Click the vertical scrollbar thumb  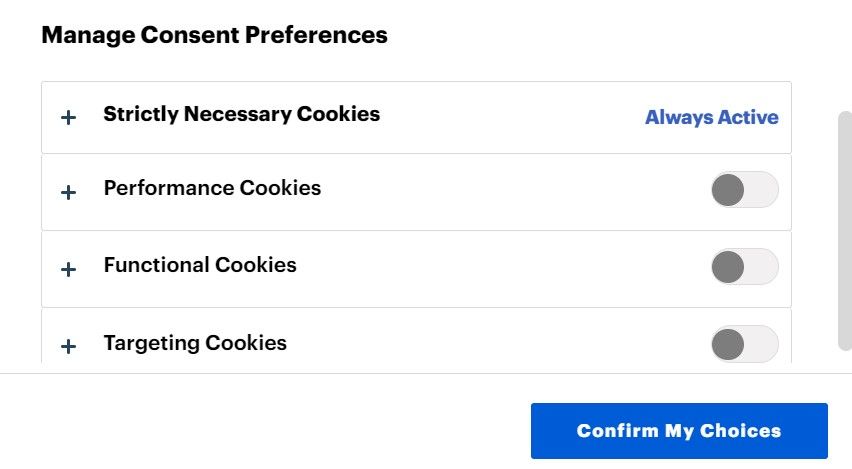pyautogui.click(x=844, y=228)
